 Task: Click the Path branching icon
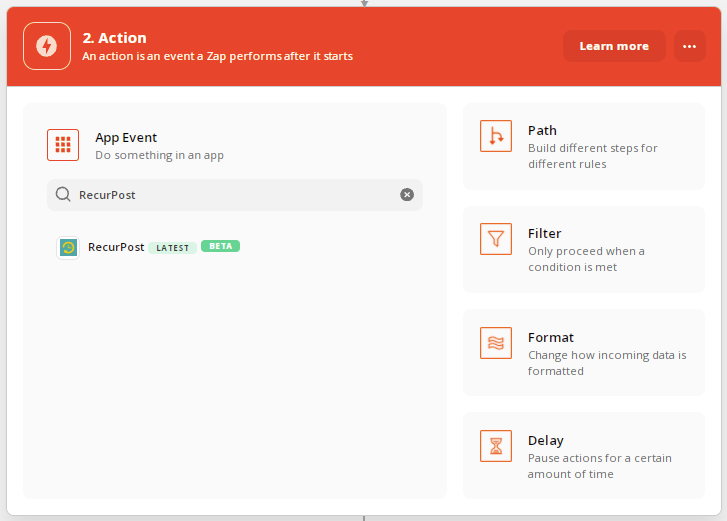click(496, 136)
